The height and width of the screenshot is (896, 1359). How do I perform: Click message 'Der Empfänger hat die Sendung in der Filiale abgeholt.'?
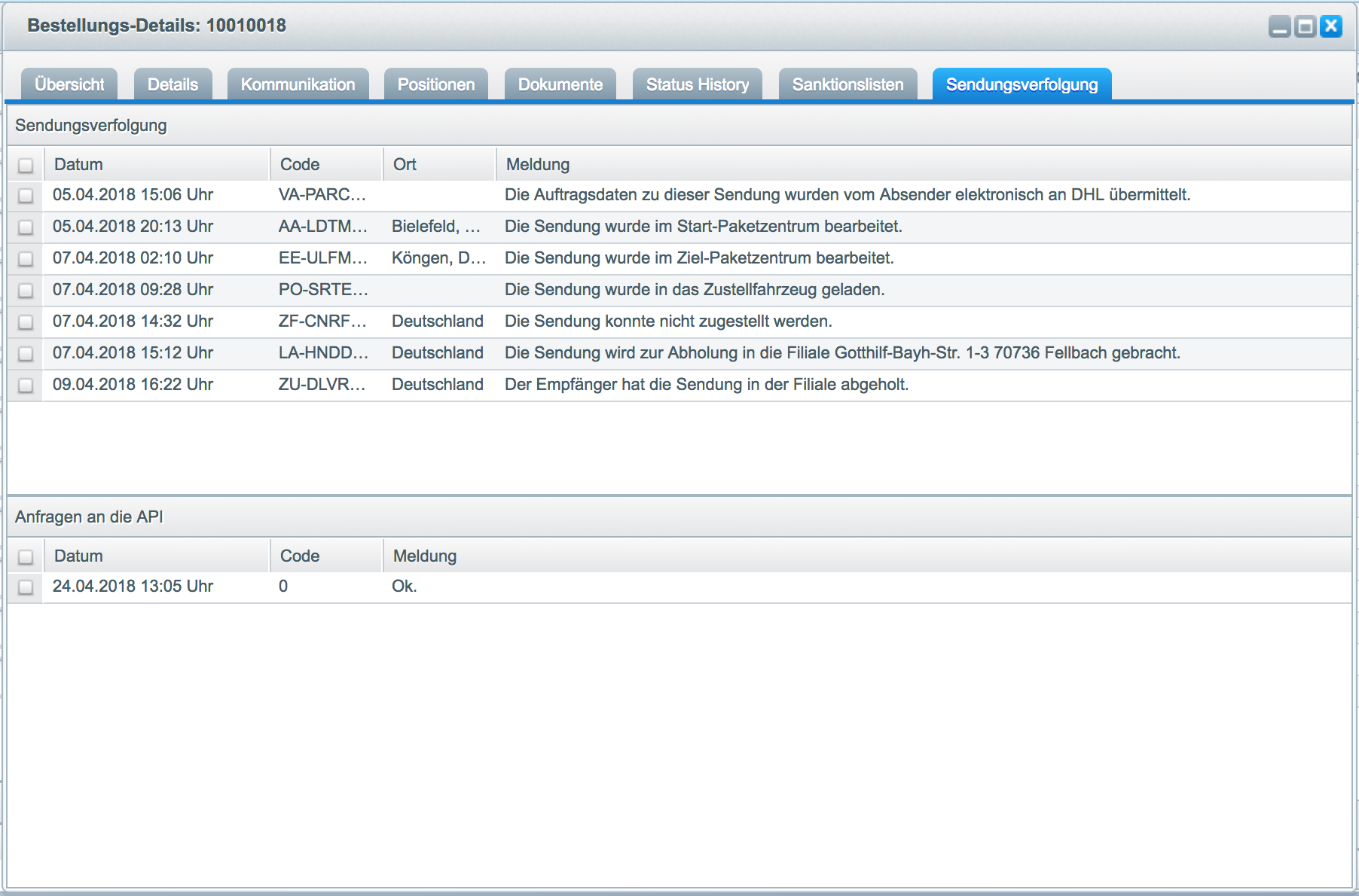click(707, 385)
